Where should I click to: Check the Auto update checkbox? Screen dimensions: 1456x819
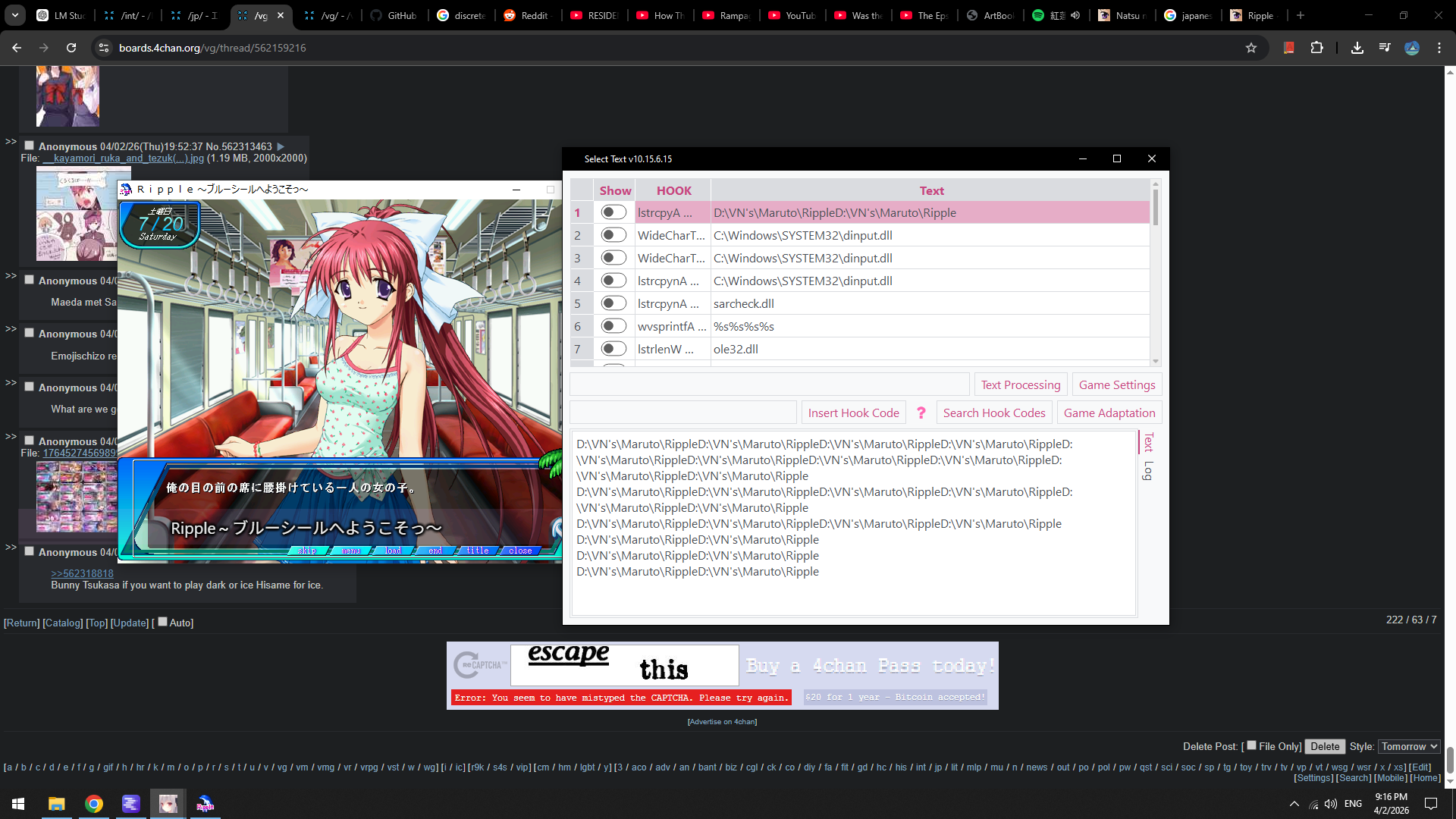[162, 622]
